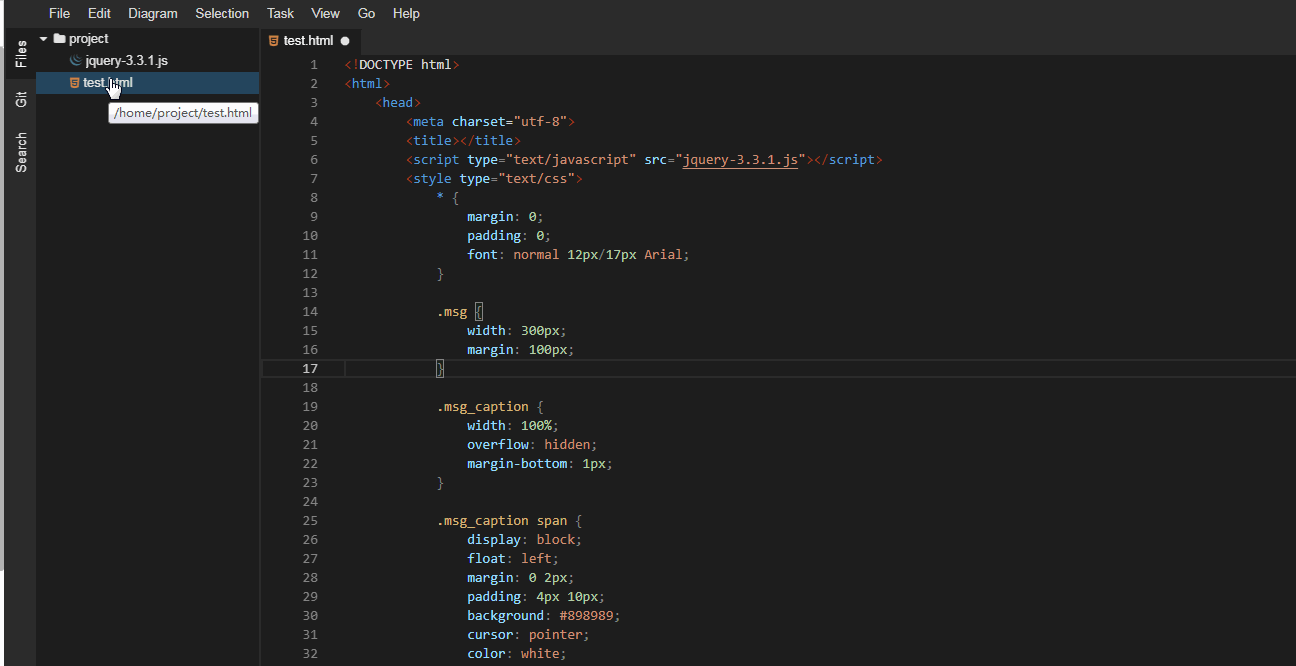Click line number 17 in the gutter

(310, 369)
